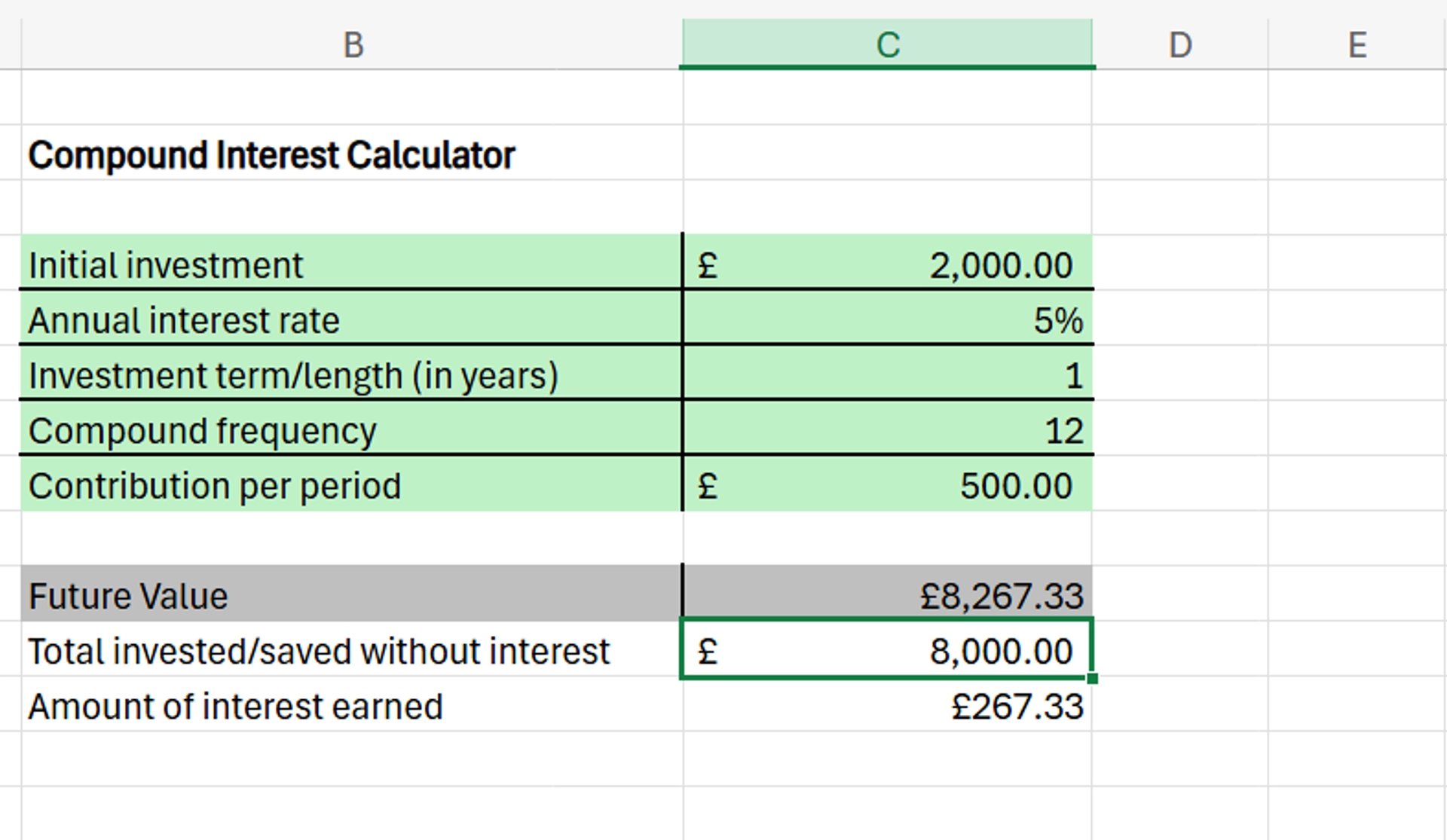Select the 5% interest rate cell

[x=887, y=321]
